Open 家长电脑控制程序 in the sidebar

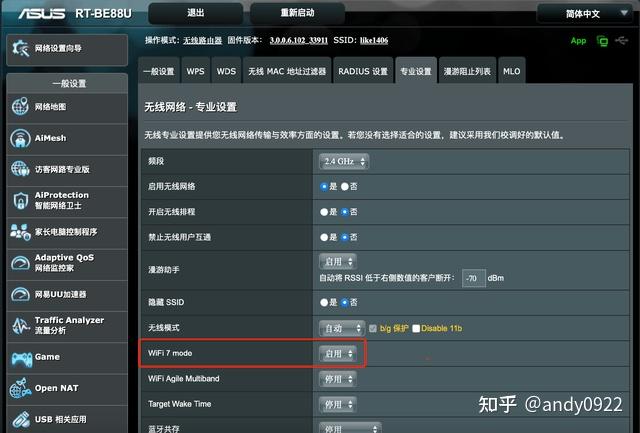(67, 232)
